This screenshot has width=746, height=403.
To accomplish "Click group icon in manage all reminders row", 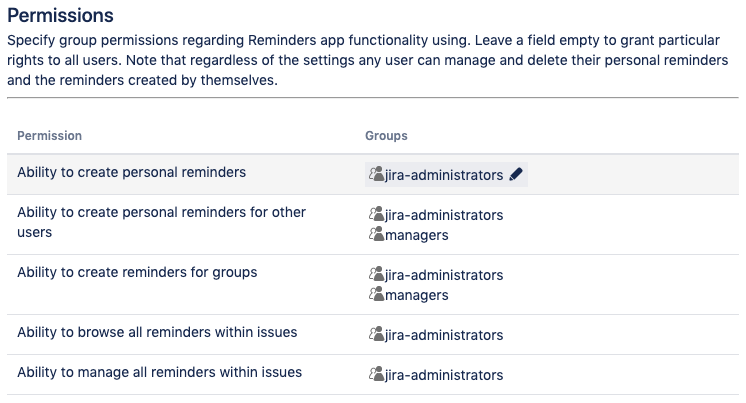I will pyautogui.click(x=377, y=375).
